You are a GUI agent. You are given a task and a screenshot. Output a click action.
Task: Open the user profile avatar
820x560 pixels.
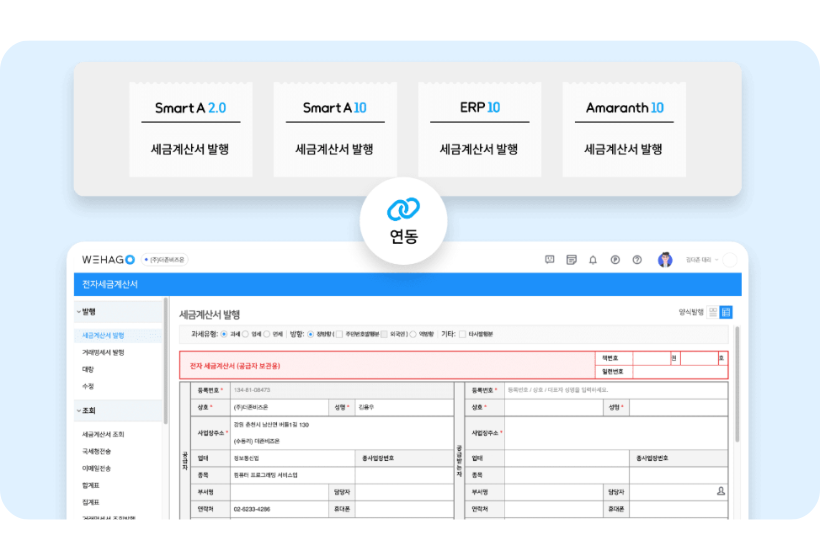click(x=665, y=260)
